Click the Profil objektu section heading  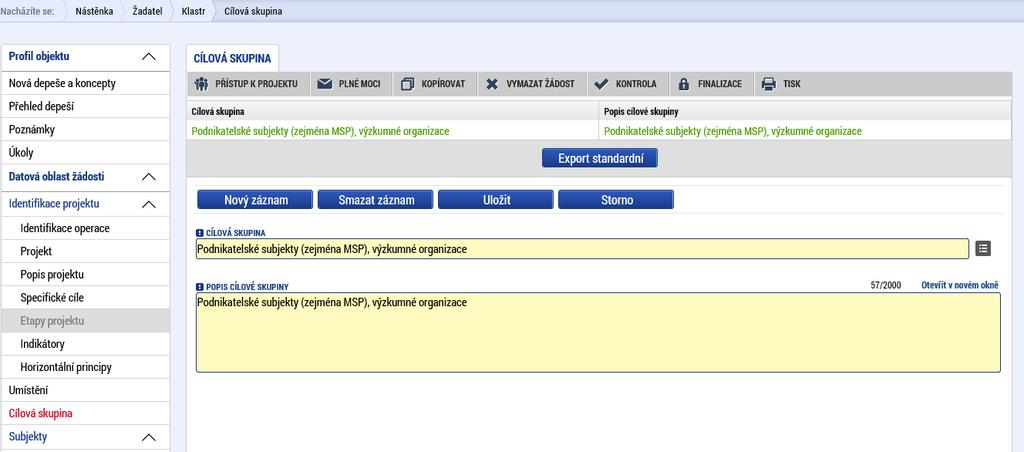click(x=39, y=56)
